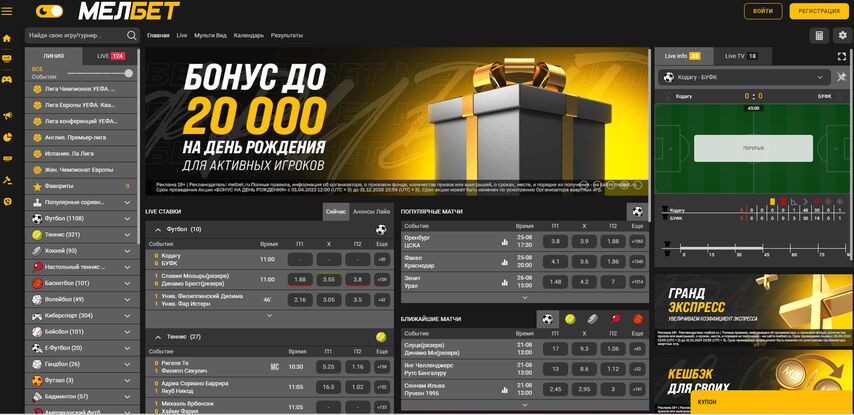
Task: Open the Календарь menu item
Action: (249, 35)
